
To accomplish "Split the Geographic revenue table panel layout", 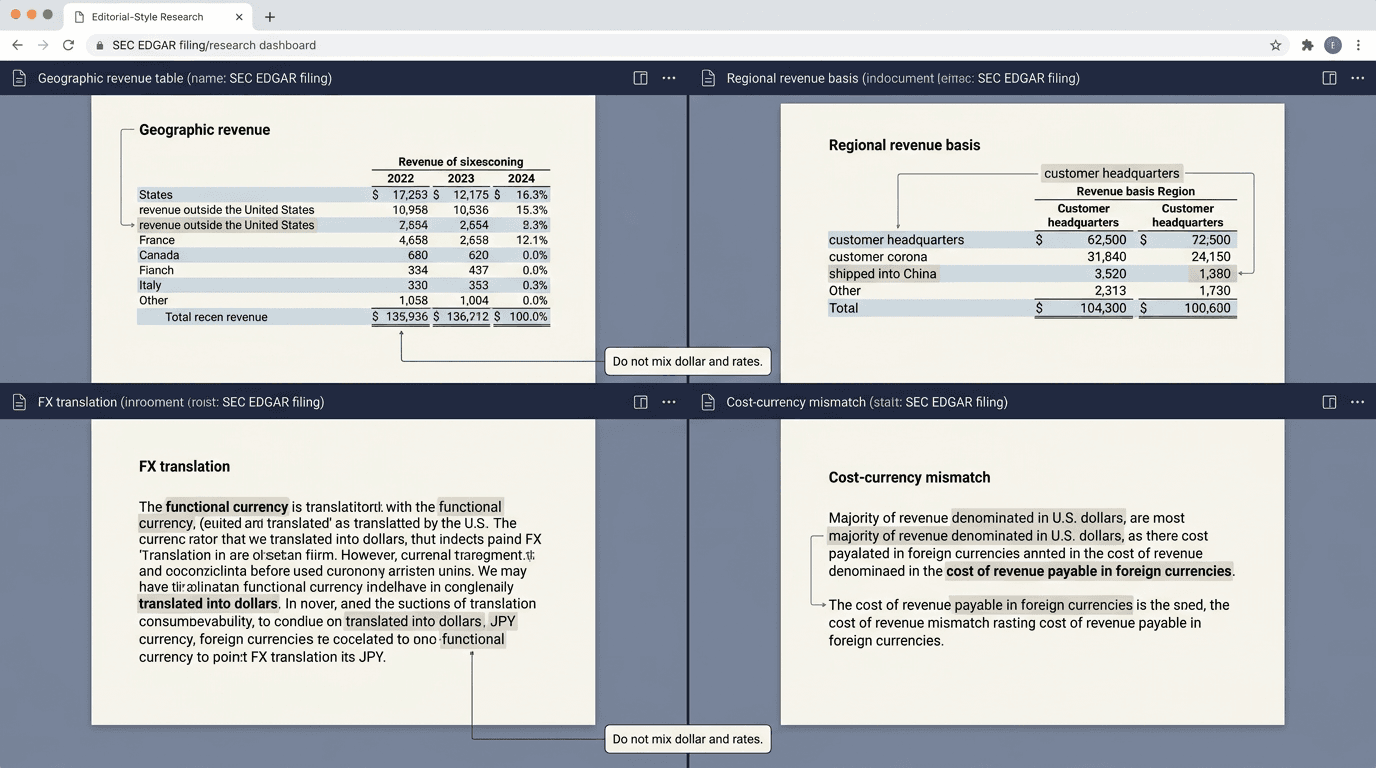I will coord(640,78).
